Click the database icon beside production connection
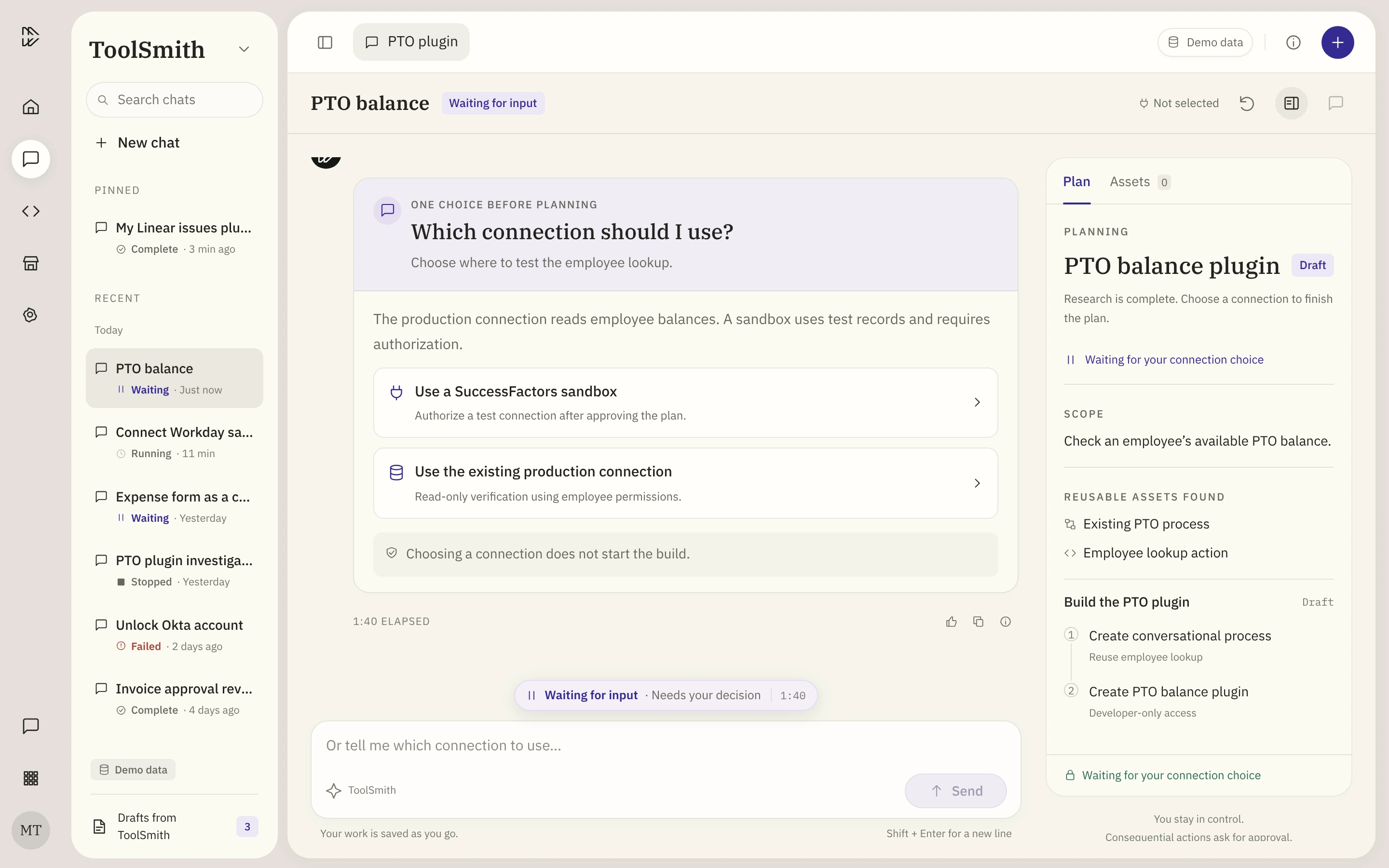 396,473
